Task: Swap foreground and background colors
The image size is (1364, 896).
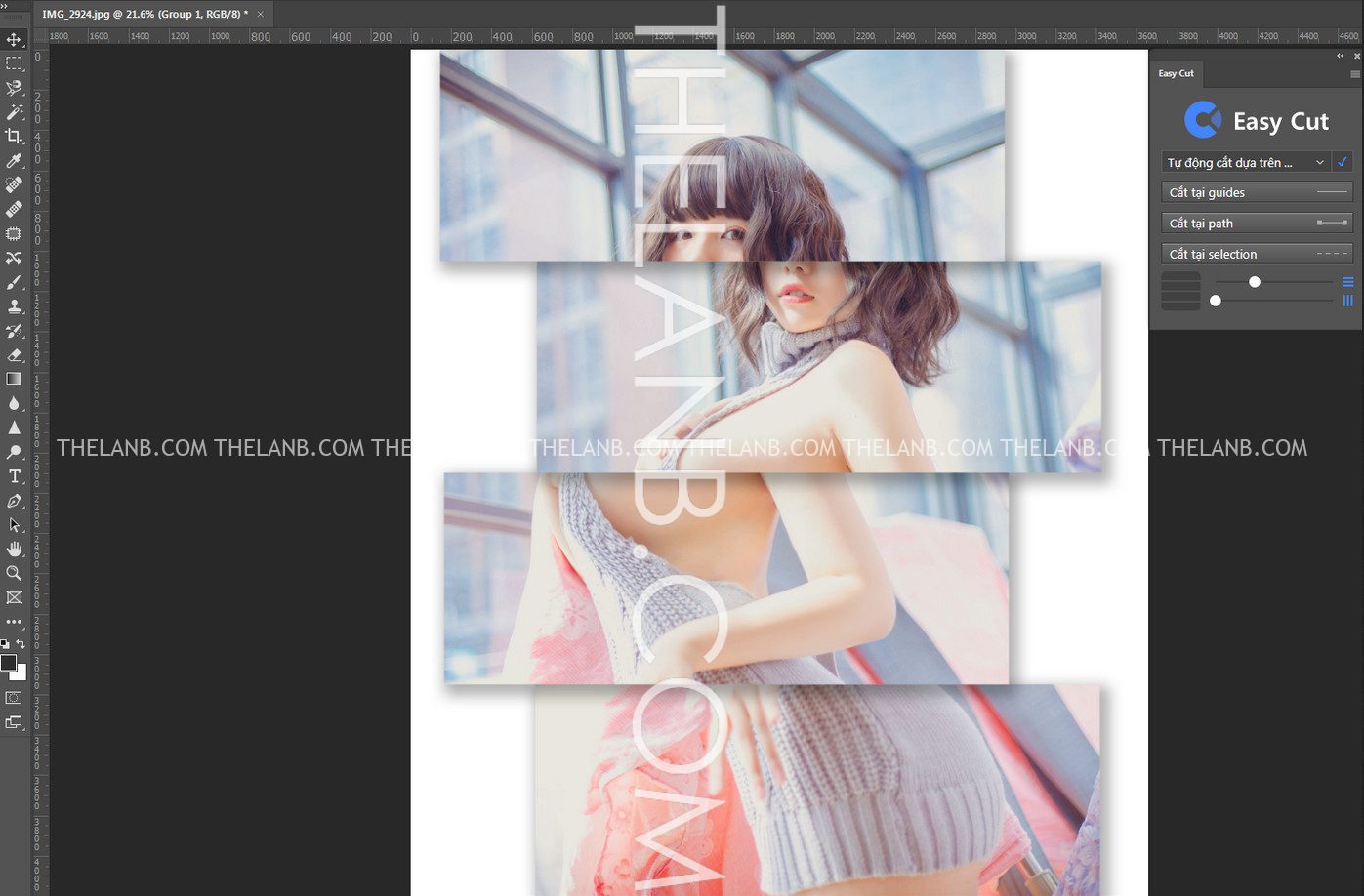Action: pyautogui.click(x=21, y=644)
